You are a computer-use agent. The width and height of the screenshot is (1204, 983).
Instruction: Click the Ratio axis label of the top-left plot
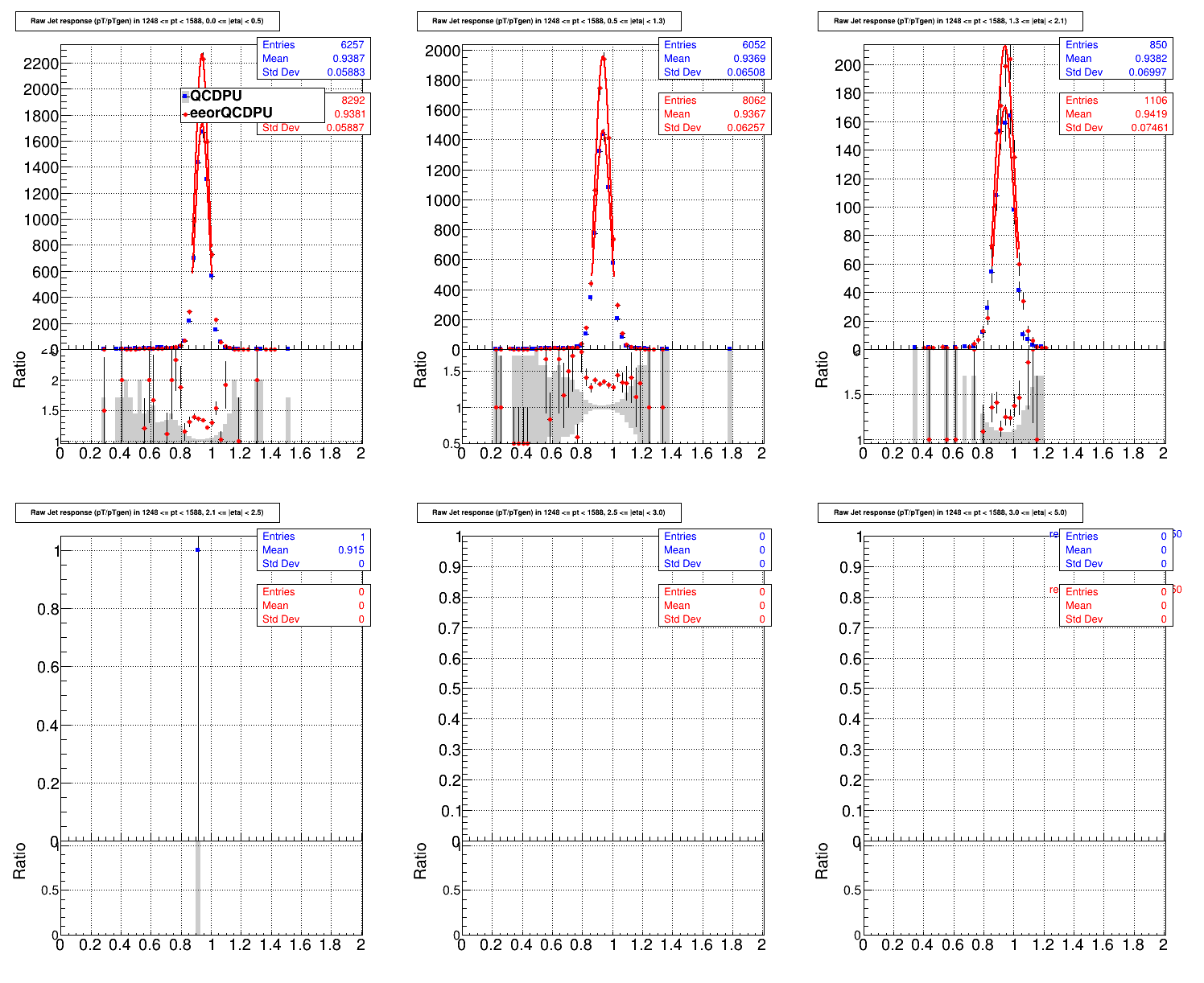pyautogui.click(x=20, y=370)
